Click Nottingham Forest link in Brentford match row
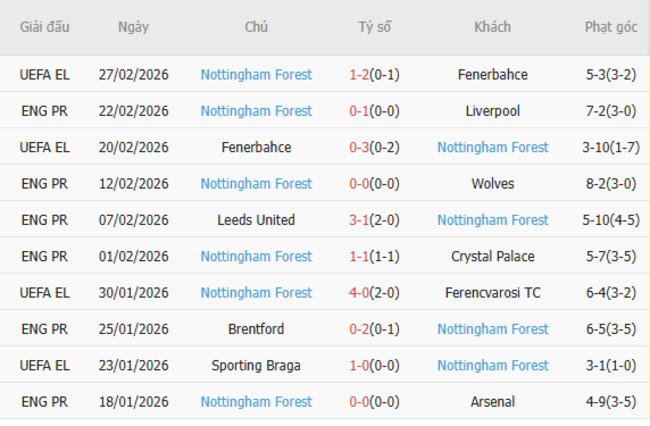The width and height of the screenshot is (650, 426). pos(492,329)
